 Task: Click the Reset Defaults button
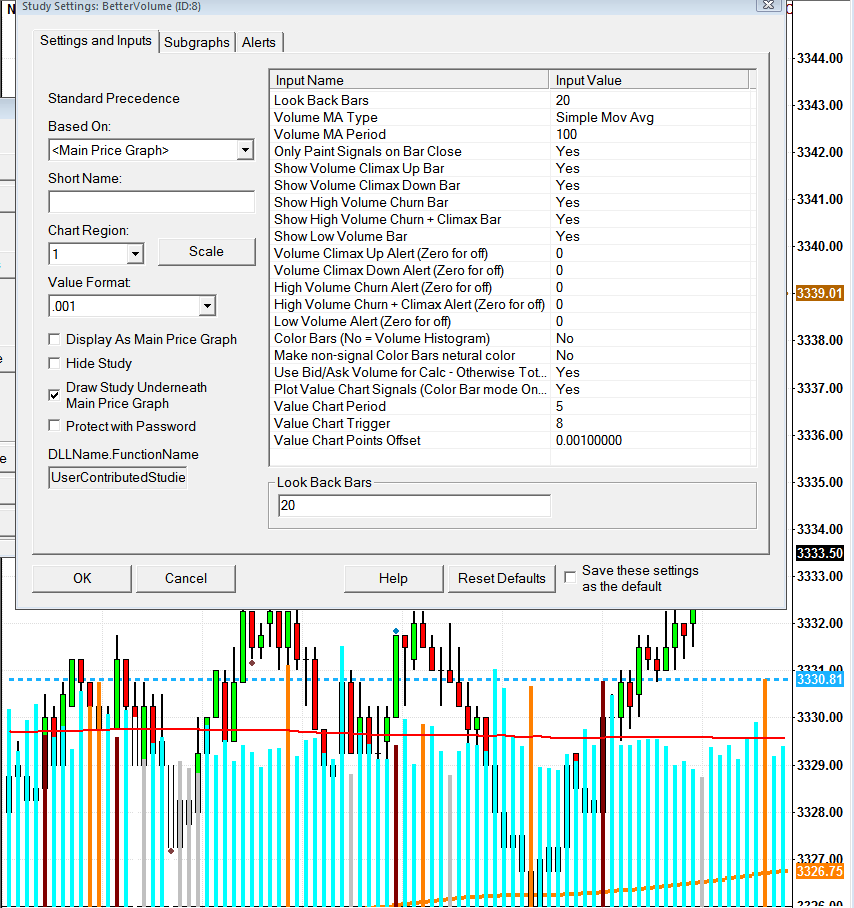point(501,578)
